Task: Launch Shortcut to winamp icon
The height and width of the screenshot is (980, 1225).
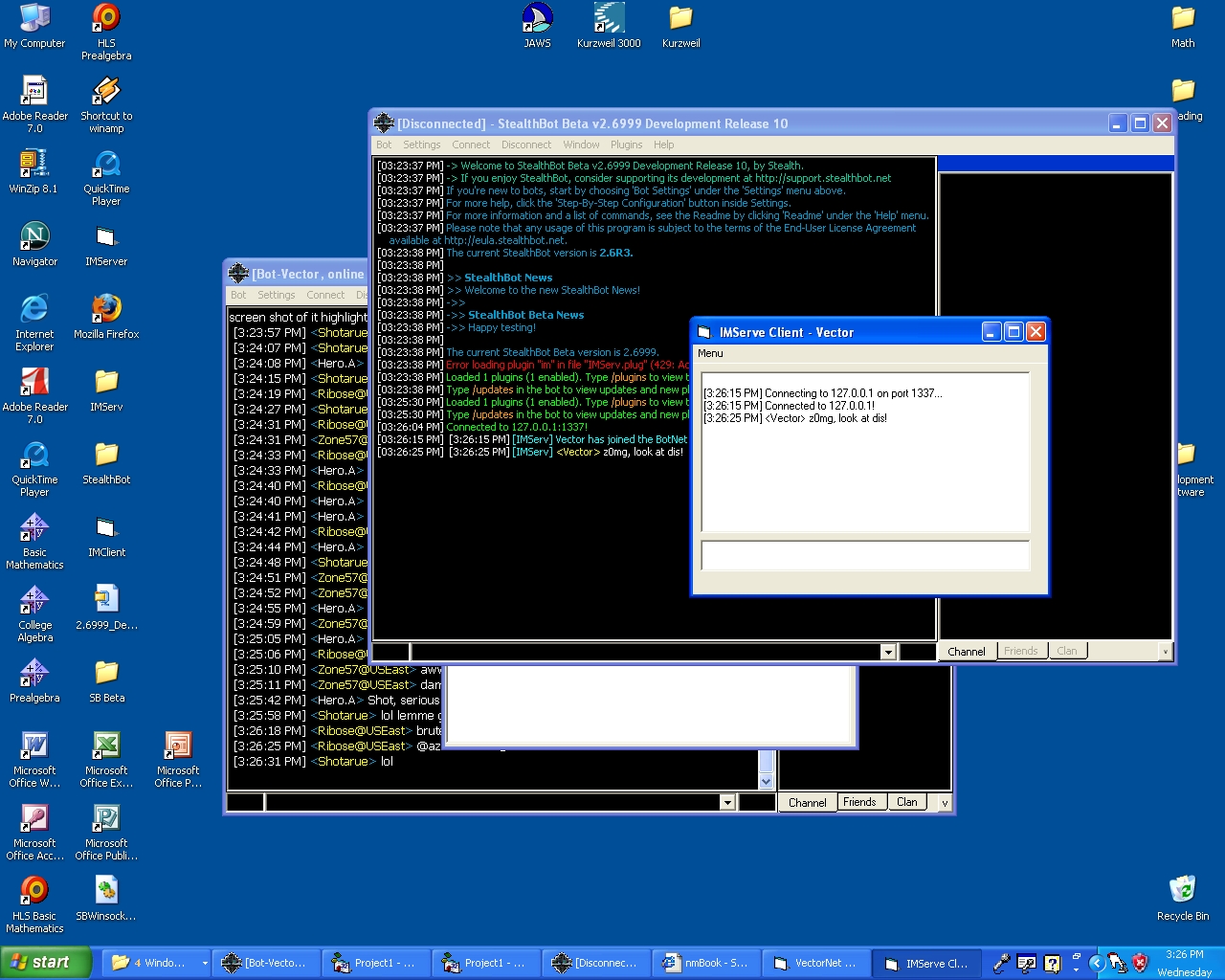Action: tap(106, 104)
